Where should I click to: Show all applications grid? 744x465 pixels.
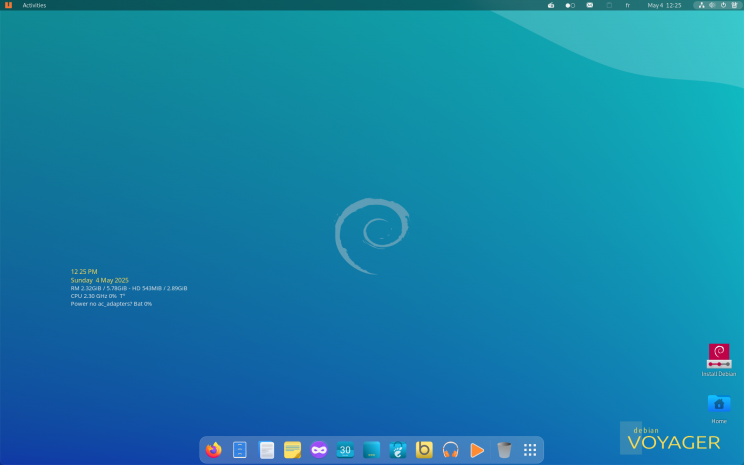click(530, 450)
